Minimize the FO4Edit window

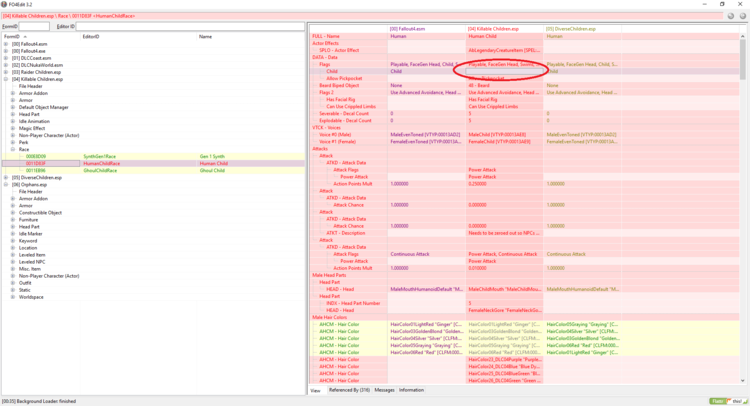click(x=705, y=4)
